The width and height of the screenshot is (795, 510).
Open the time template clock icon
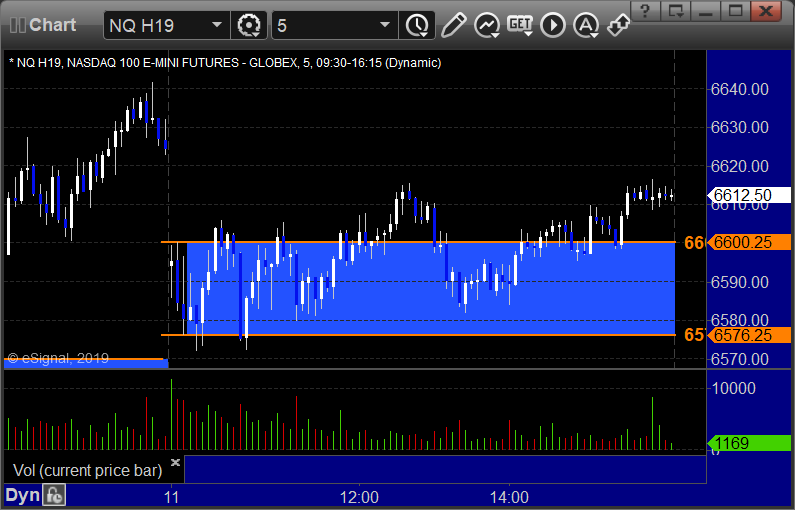coord(417,25)
